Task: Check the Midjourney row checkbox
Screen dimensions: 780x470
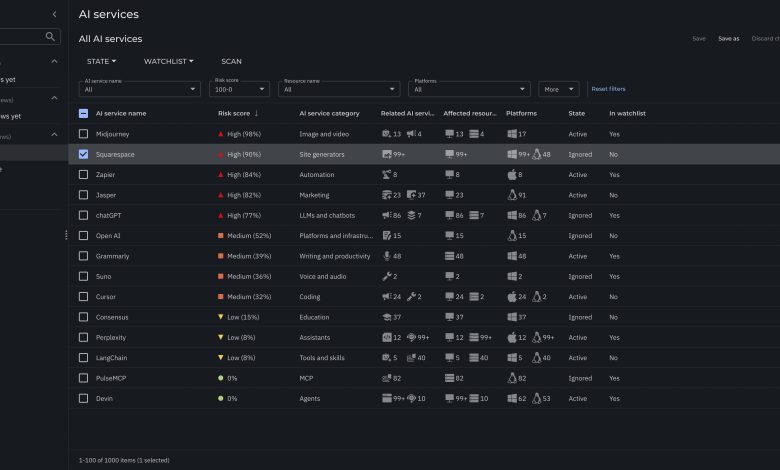Action: point(83,134)
